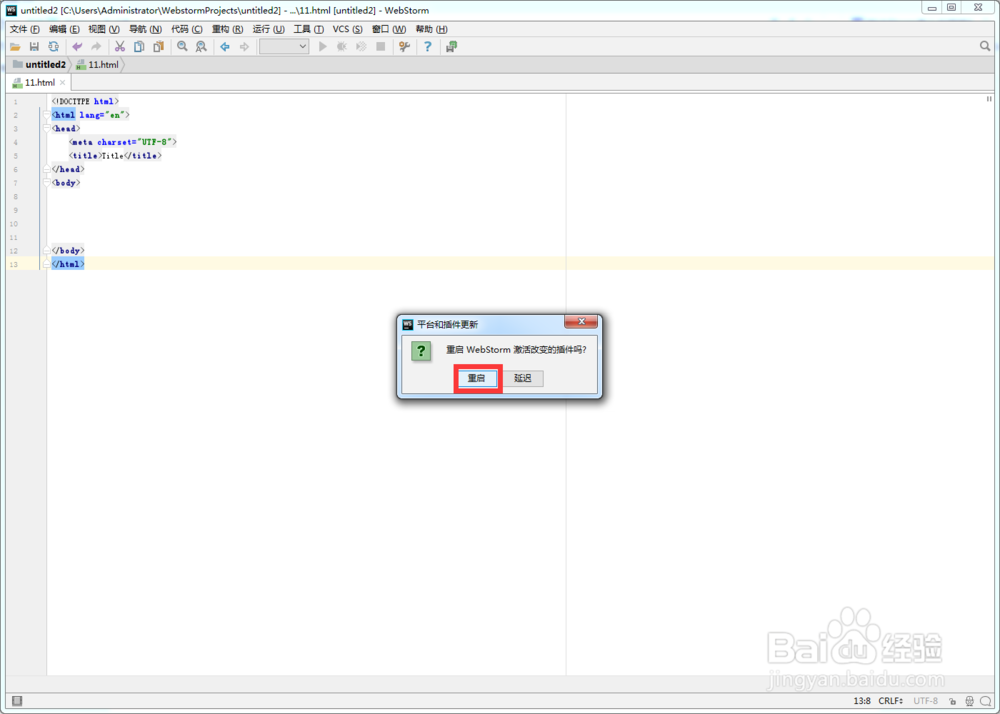Viewport: 1000px width, 714px height.
Task: Open Find using the magnifier icon
Action: coord(181,46)
